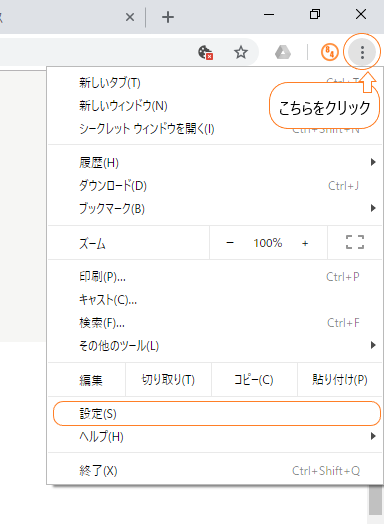Expand the 履歴(H) history submenu
This screenshot has height=524, width=384.
(x=215, y=163)
